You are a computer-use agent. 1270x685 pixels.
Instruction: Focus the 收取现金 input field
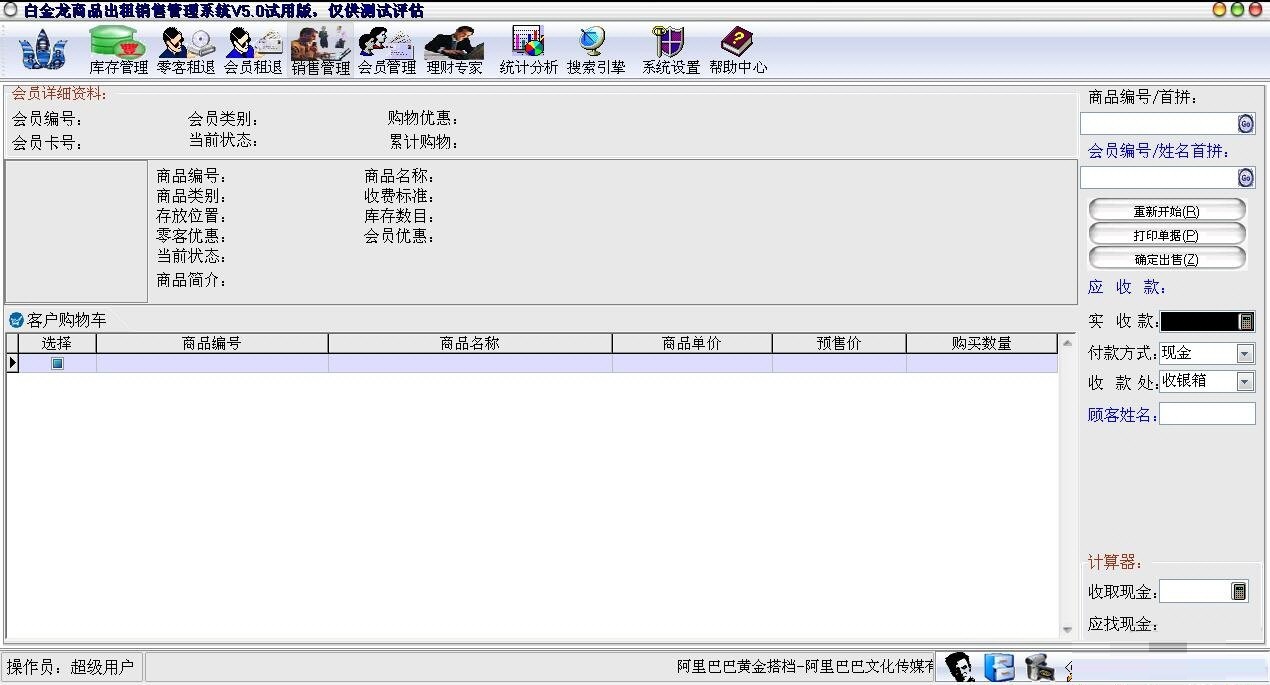point(1195,591)
